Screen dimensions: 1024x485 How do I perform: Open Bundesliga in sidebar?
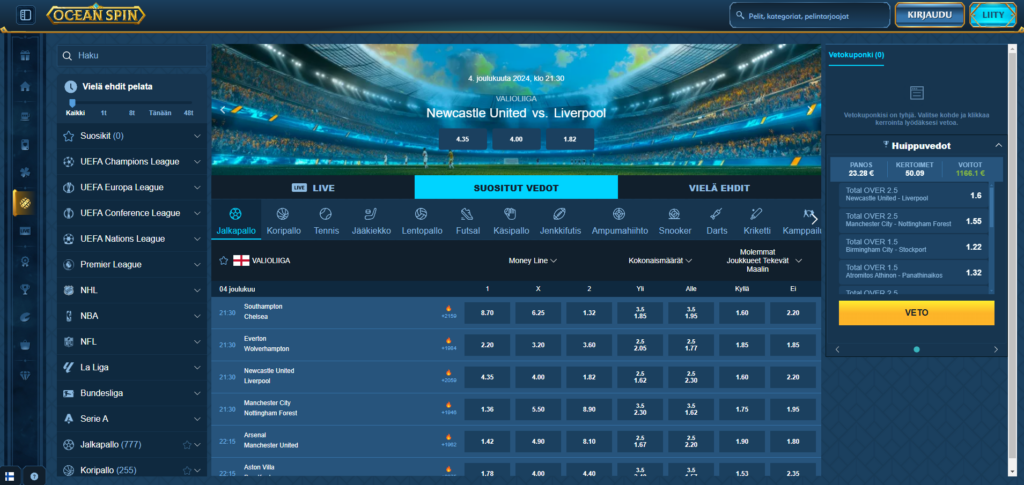[132, 393]
